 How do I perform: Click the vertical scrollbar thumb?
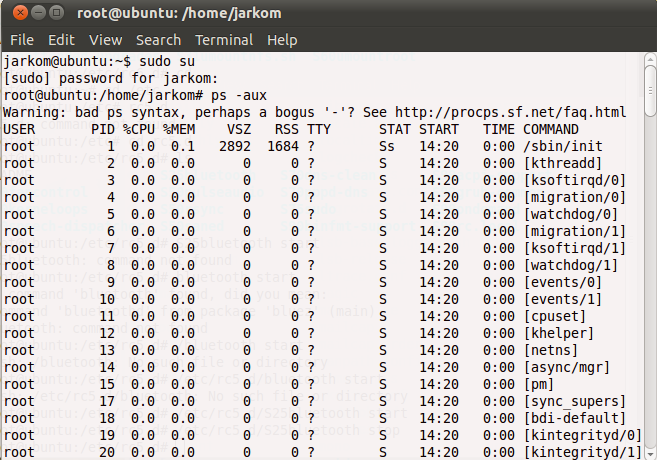pos(650,90)
